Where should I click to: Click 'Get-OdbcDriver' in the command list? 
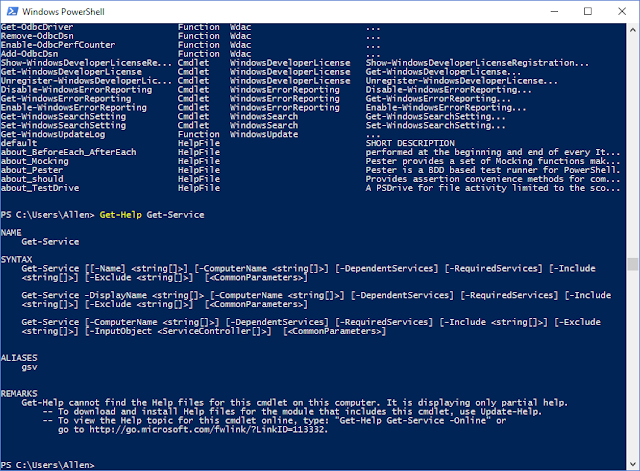[37, 27]
